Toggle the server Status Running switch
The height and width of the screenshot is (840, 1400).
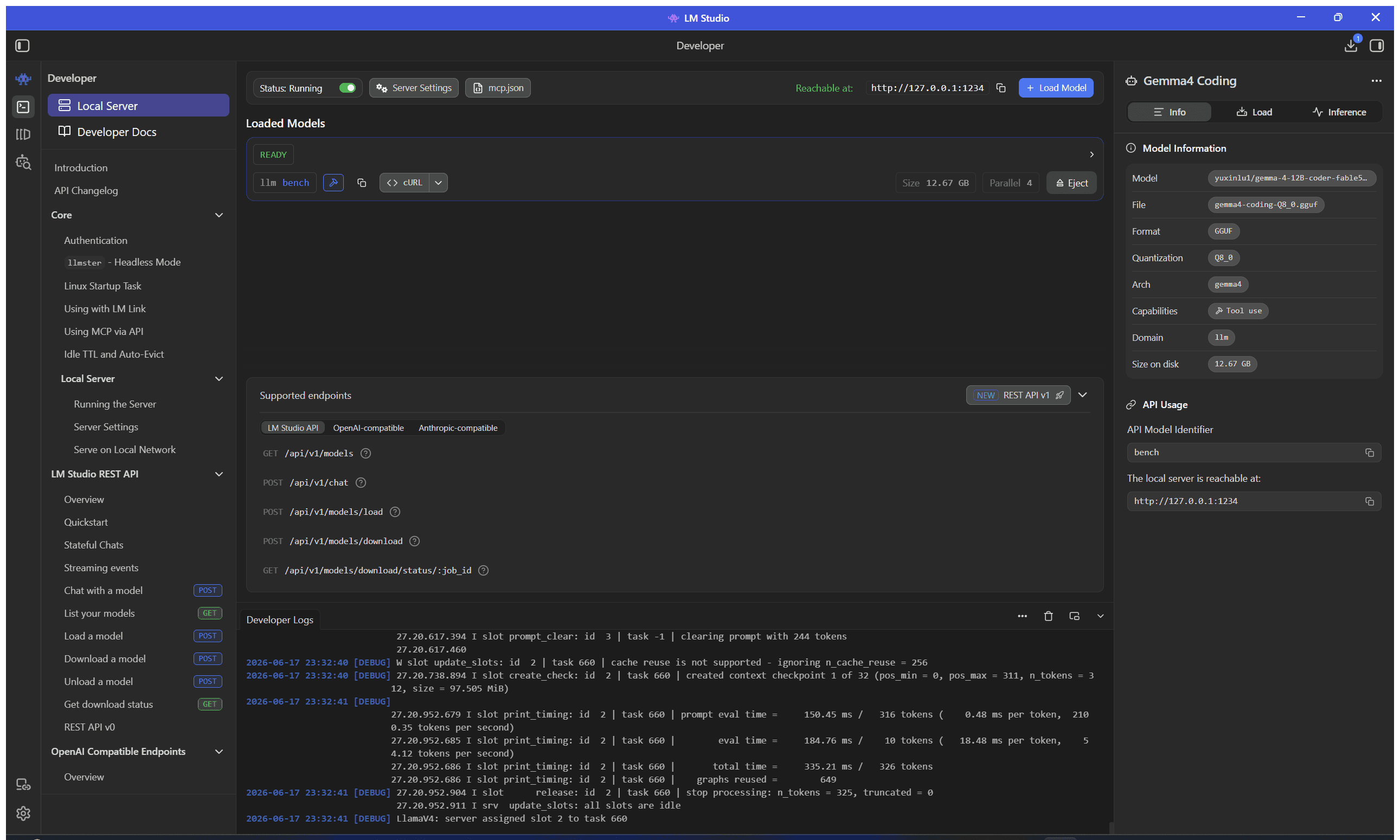click(347, 88)
